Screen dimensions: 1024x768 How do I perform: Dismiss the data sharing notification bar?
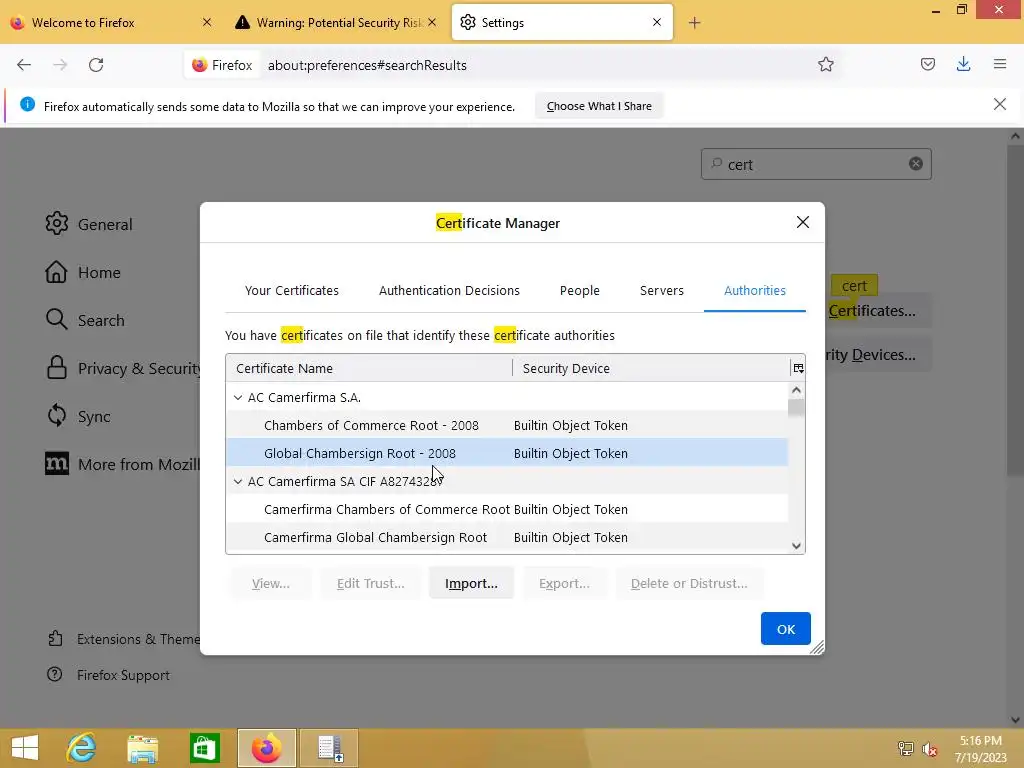coord(999,104)
